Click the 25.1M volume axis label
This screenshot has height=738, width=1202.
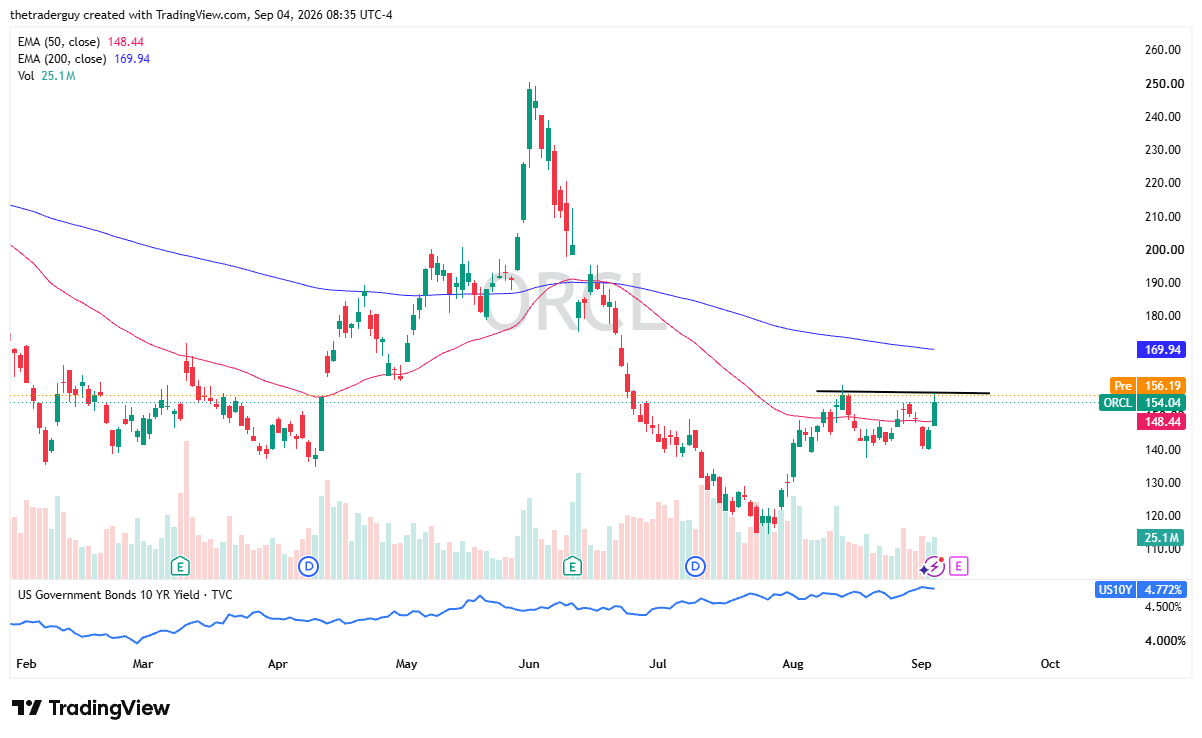[1161, 538]
